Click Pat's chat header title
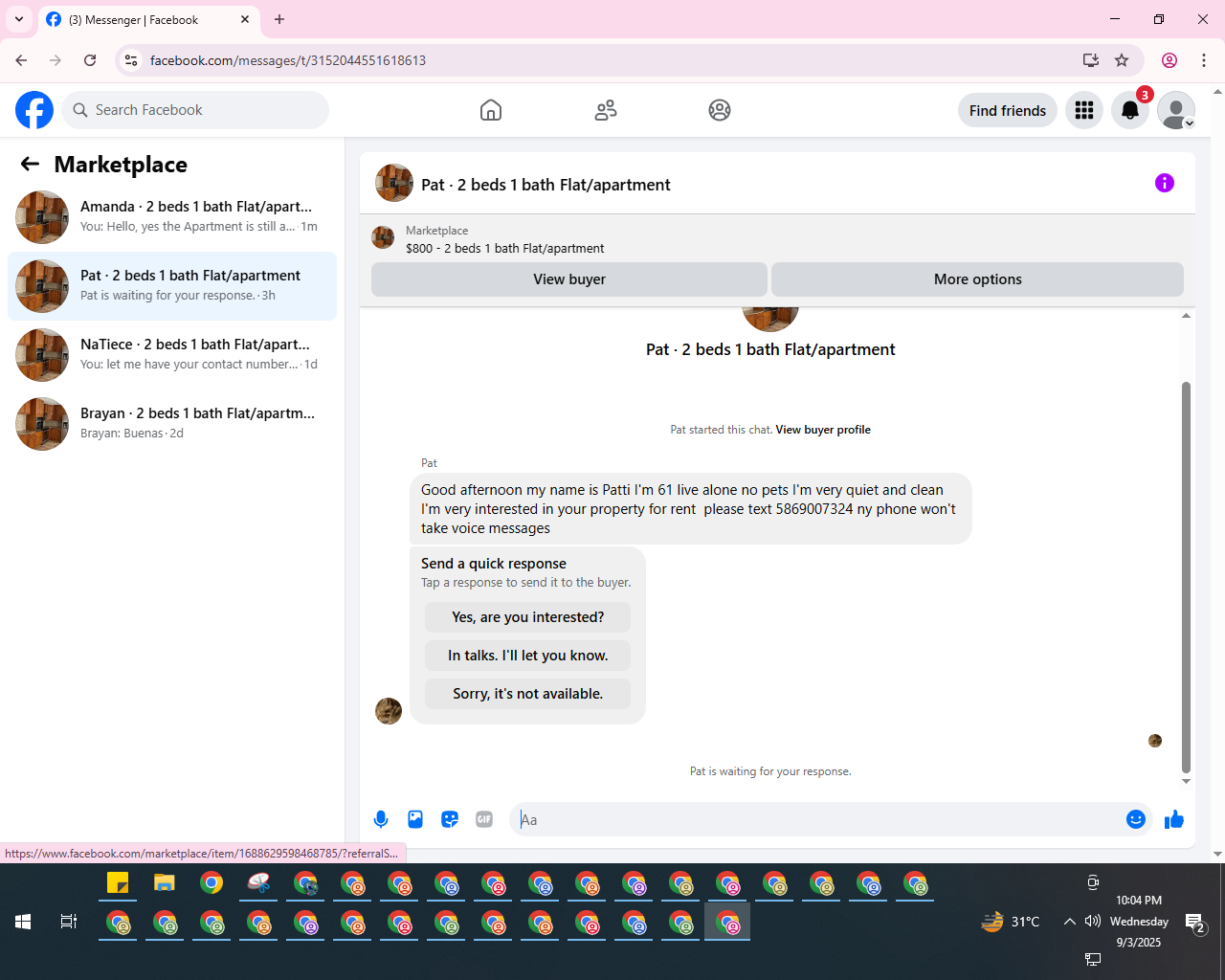The image size is (1225, 980). coord(546,185)
